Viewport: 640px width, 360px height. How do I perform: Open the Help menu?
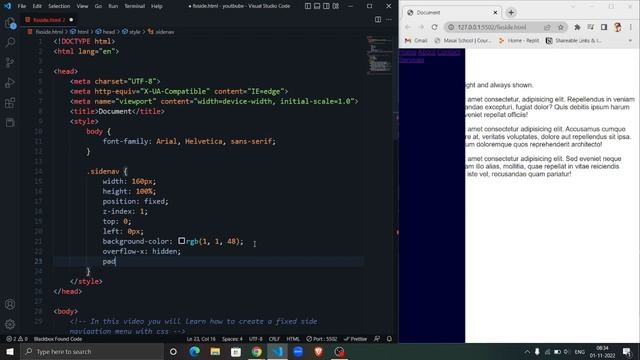157,6
